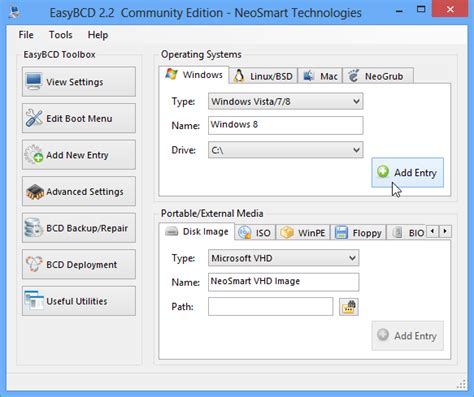Click the database icon on BCD Backup/Repair
The height and width of the screenshot is (397, 474).
pyautogui.click(x=33, y=228)
